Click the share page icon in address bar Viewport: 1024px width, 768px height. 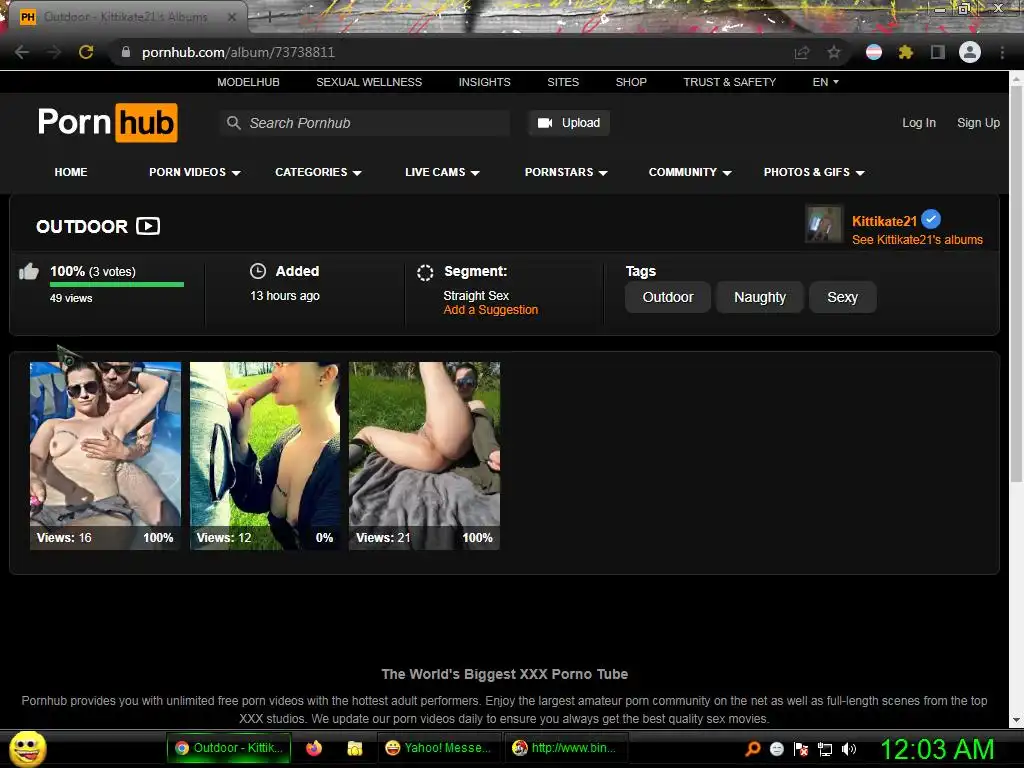click(802, 52)
